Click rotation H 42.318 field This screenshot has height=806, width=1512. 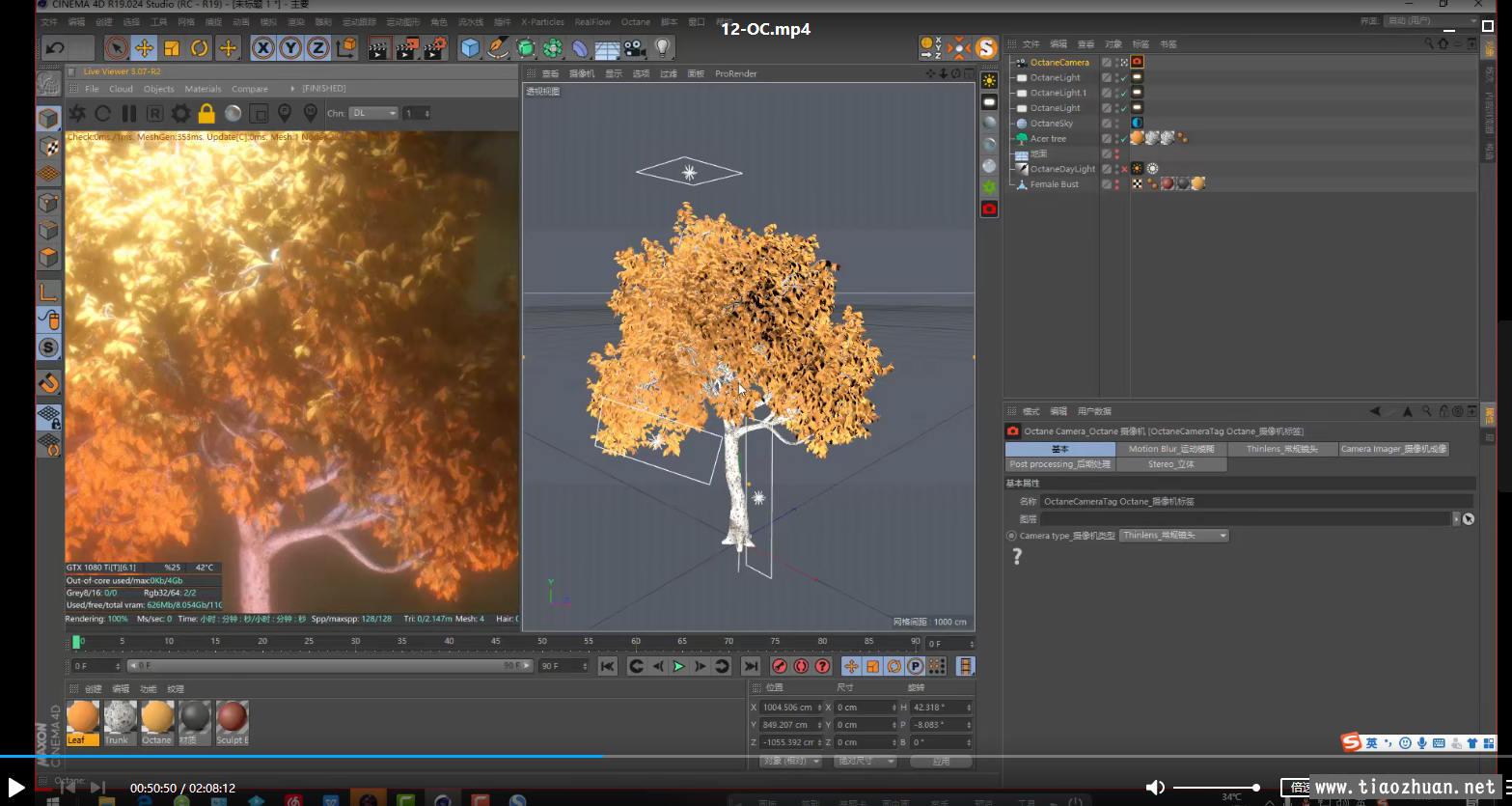click(x=941, y=707)
